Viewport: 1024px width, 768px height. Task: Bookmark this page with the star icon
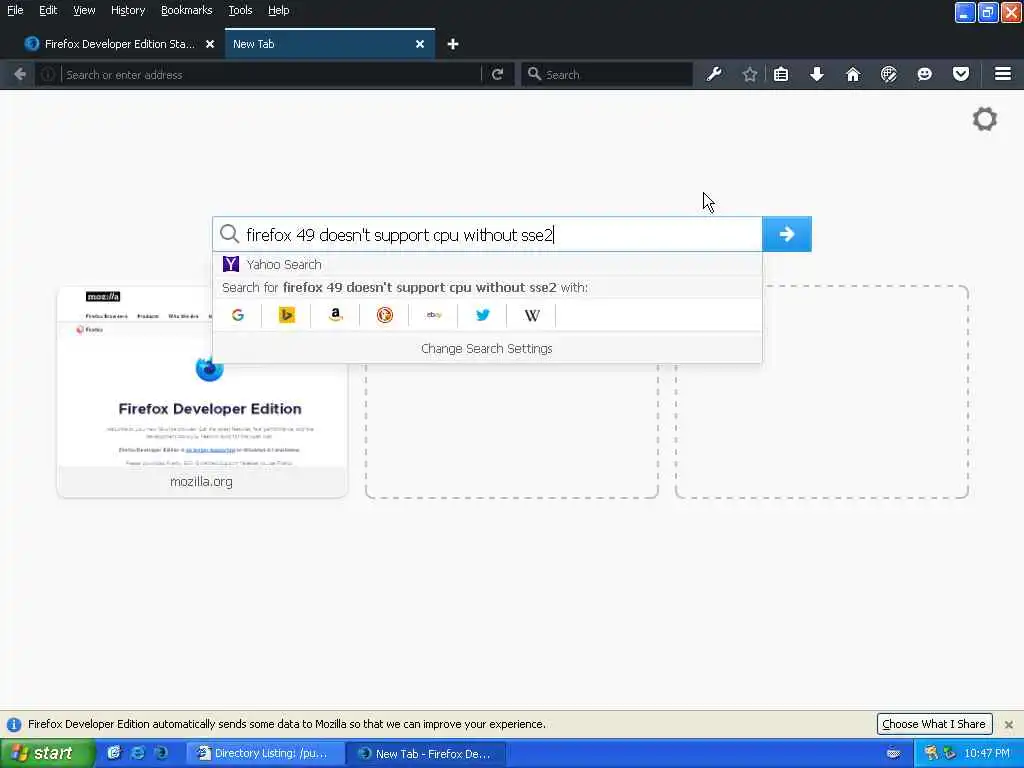pyautogui.click(x=750, y=74)
